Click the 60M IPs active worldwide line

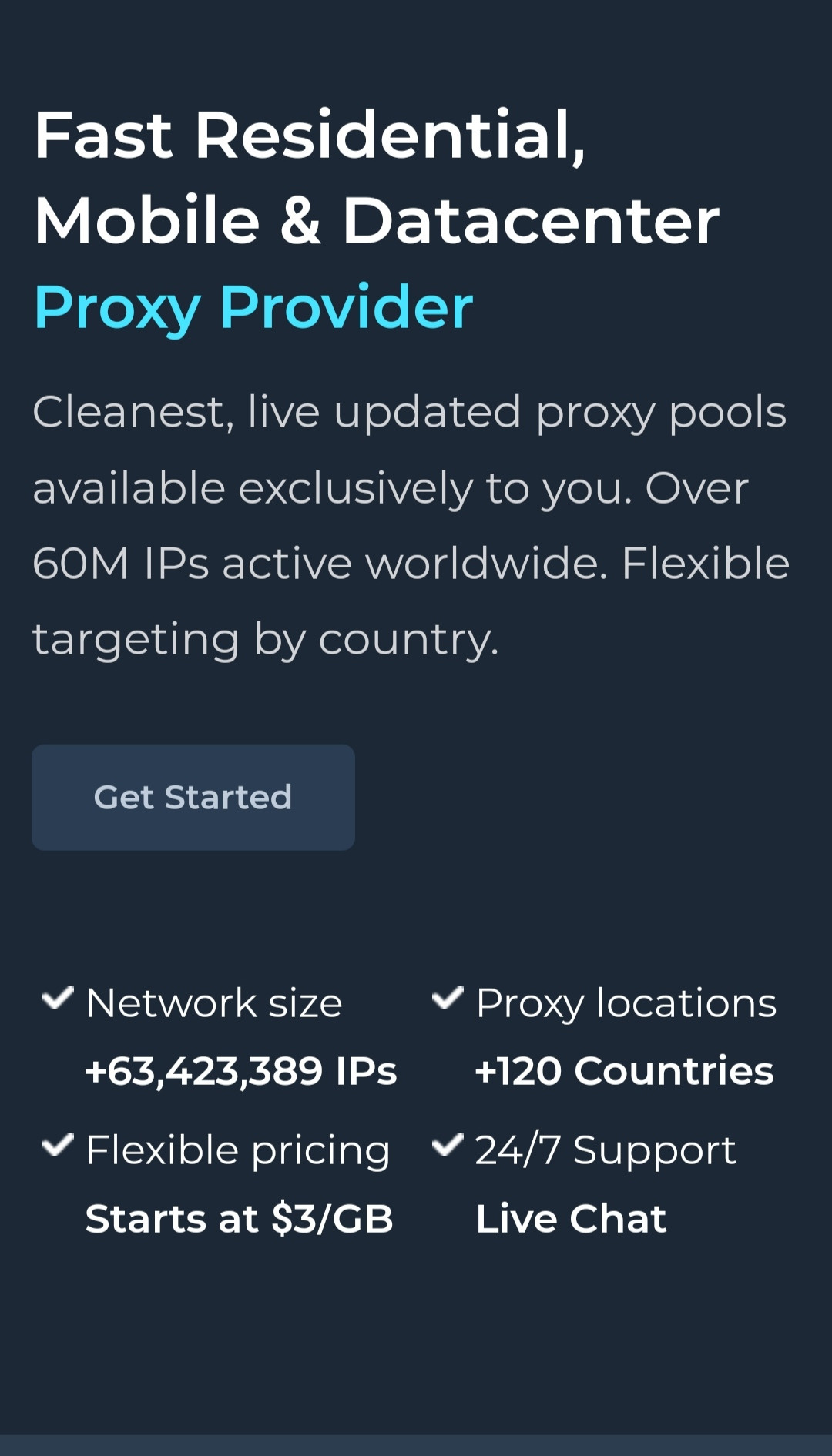411,563
